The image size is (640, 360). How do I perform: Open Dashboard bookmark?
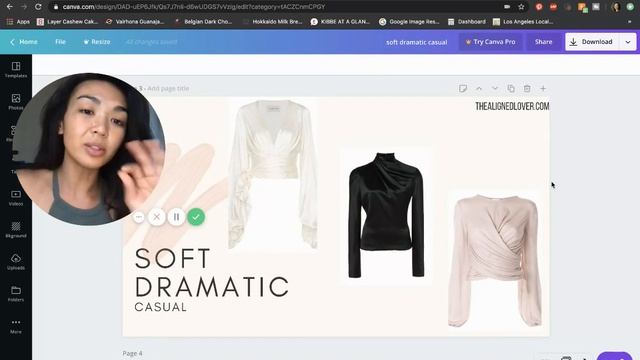[x=467, y=22]
